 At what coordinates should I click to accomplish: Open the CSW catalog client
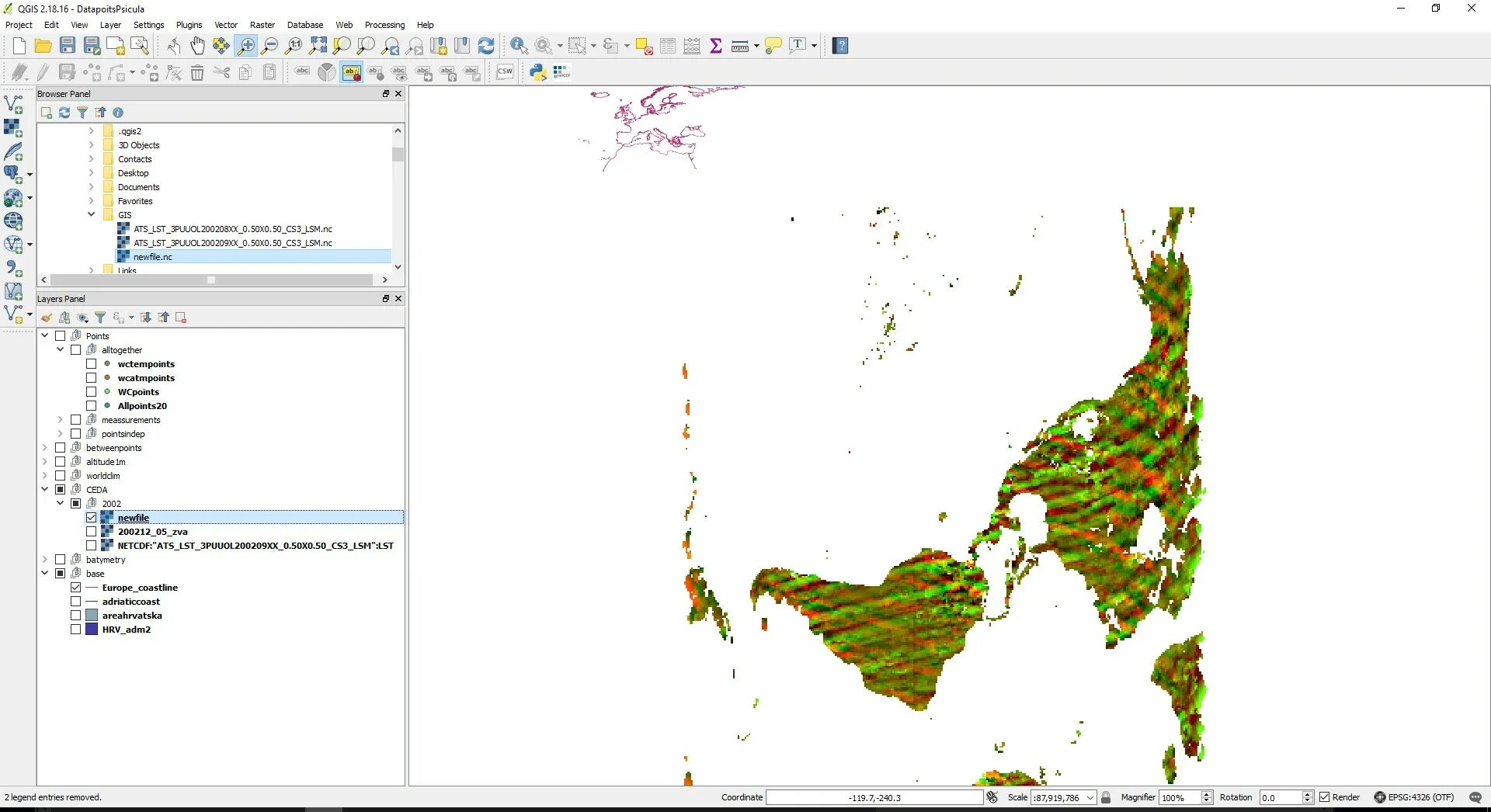pyautogui.click(x=505, y=72)
